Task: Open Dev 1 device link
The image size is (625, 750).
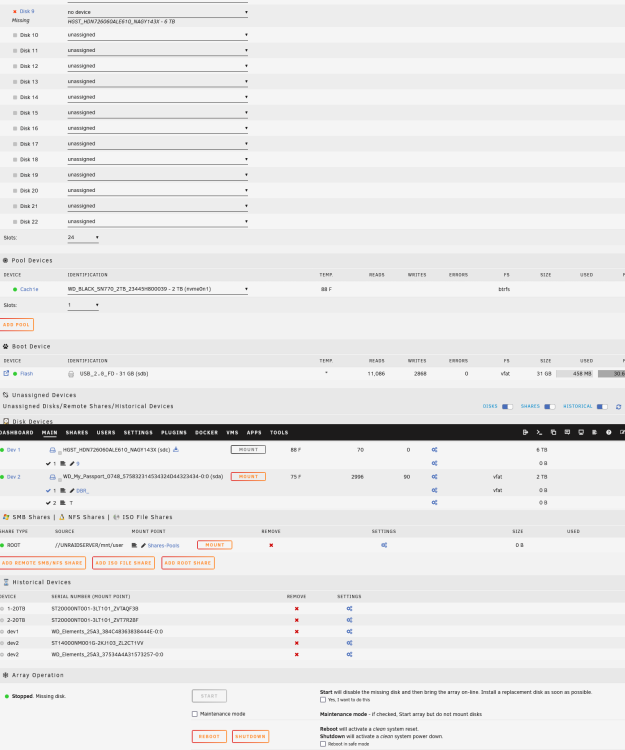Action: click(x=13, y=450)
